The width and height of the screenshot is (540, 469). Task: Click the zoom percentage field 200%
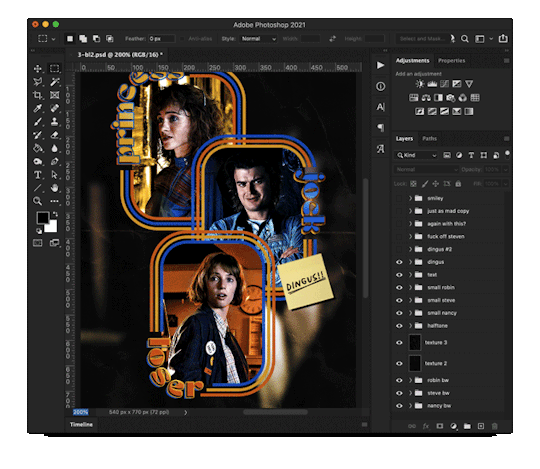click(81, 412)
